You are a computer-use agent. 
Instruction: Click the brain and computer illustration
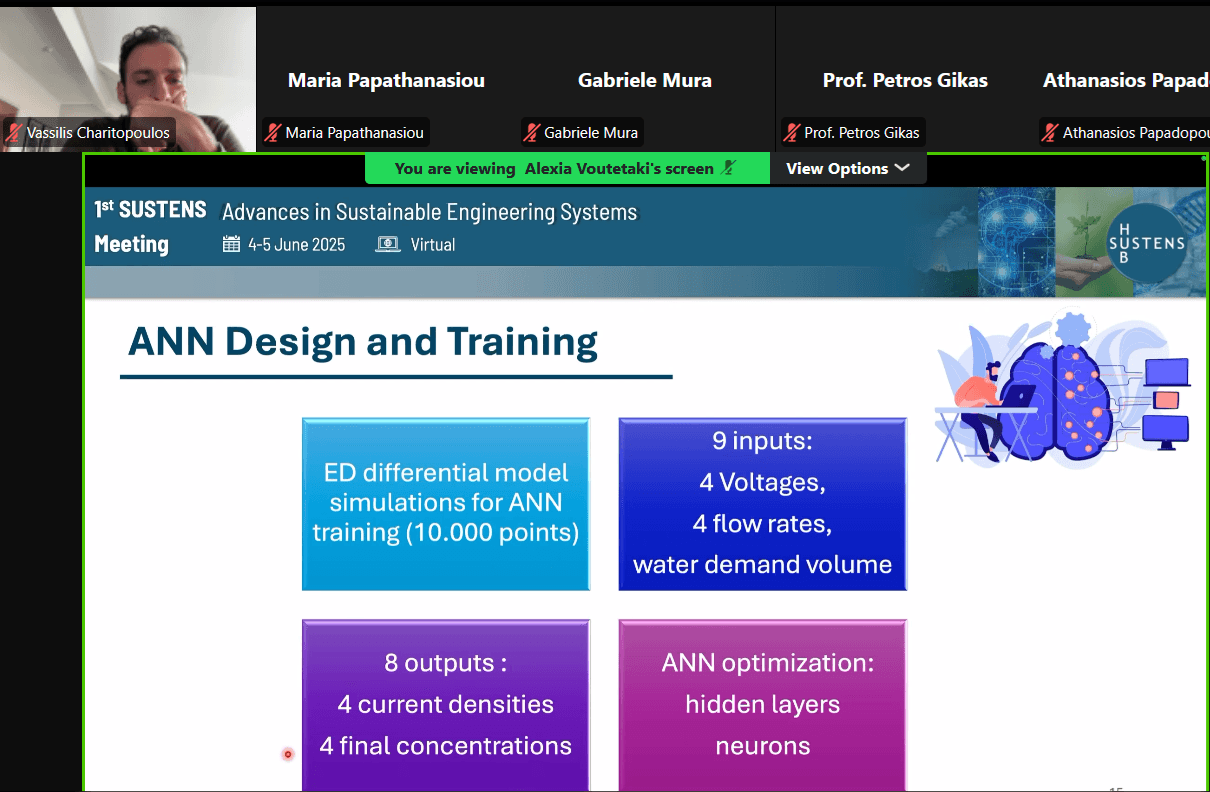pyautogui.click(x=1063, y=390)
